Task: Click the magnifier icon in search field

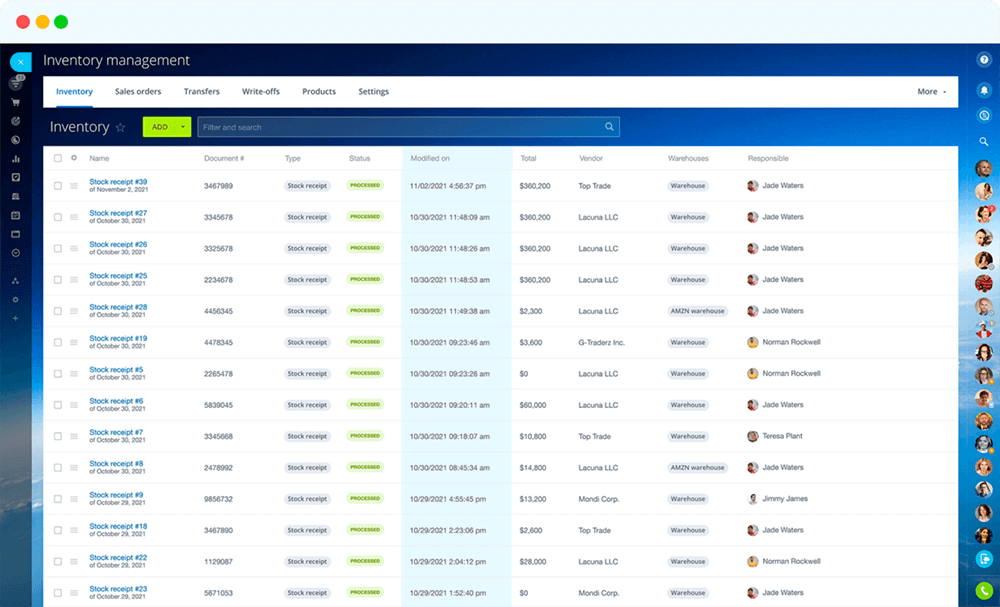Action: (x=609, y=127)
